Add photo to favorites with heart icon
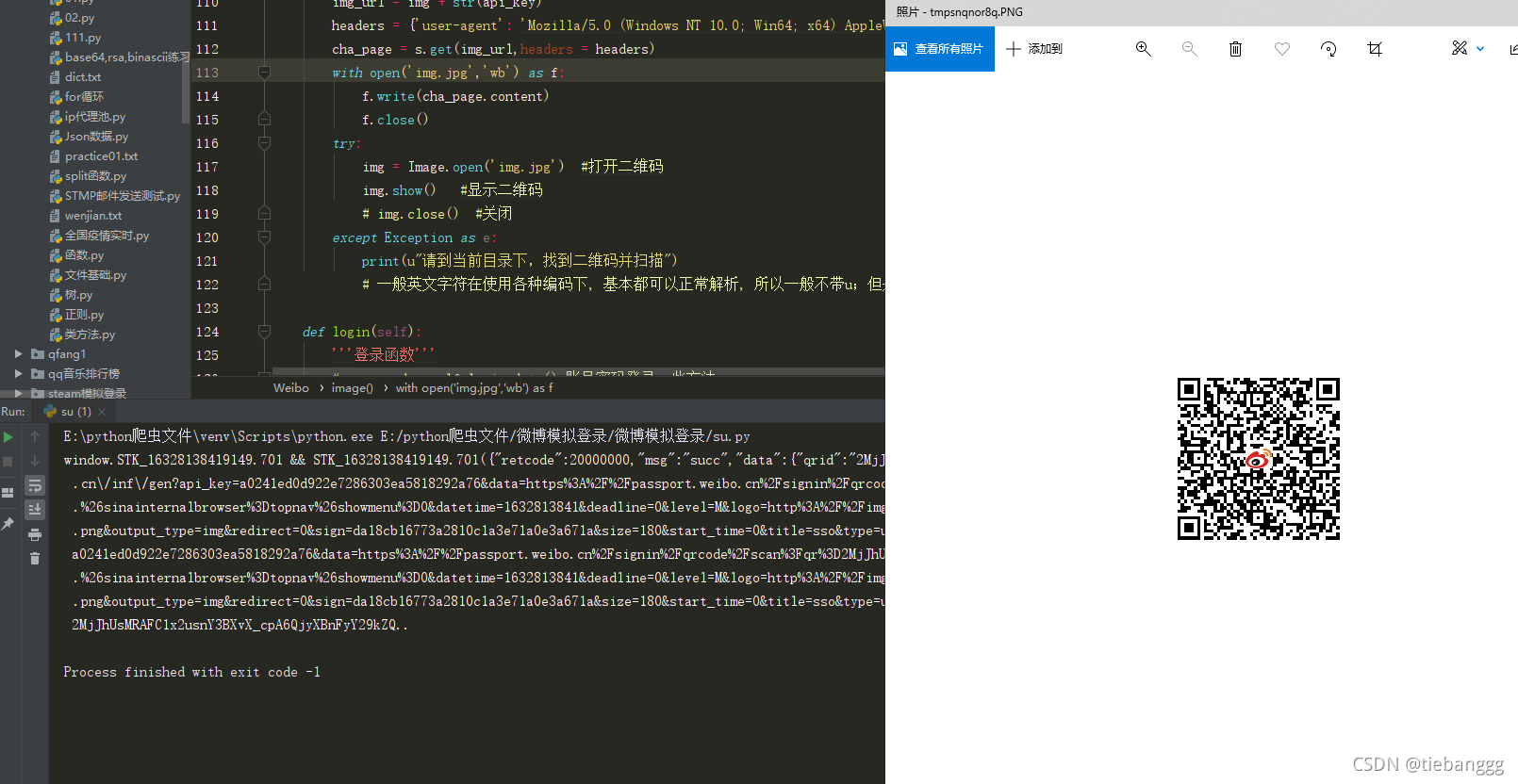The height and width of the screenshot is (784, 1518). click(x=1281, y=49)
